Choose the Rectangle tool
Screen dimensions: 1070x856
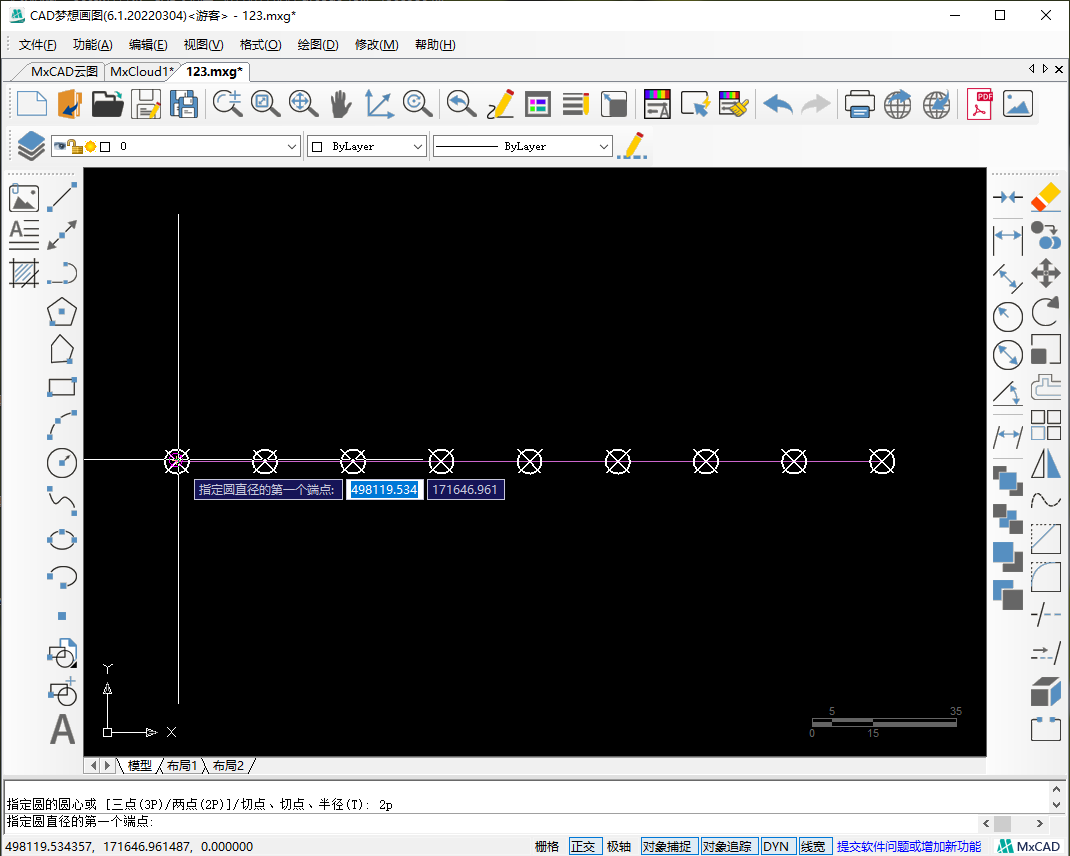(62, 388)
